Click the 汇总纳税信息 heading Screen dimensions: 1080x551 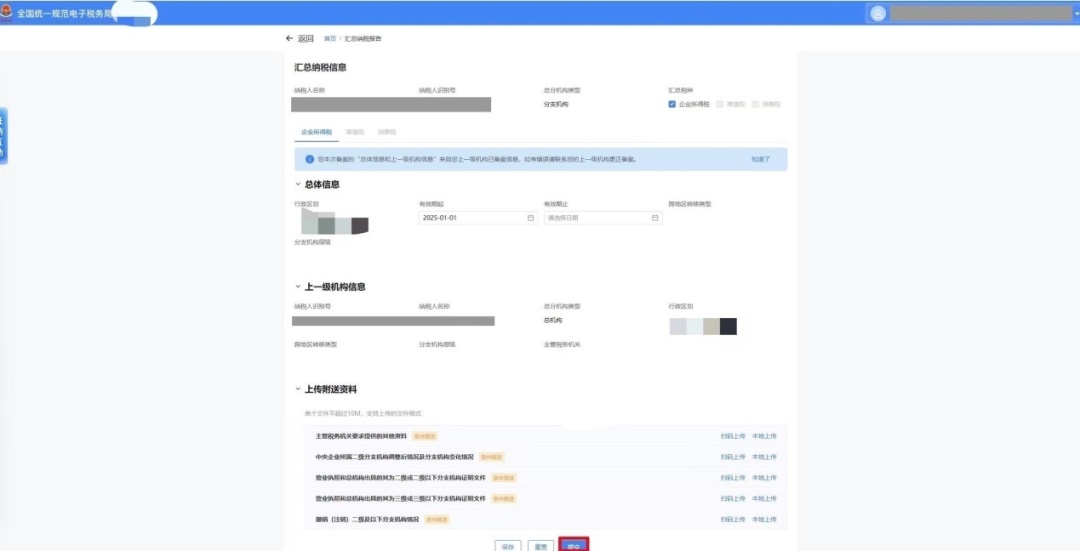320,67
